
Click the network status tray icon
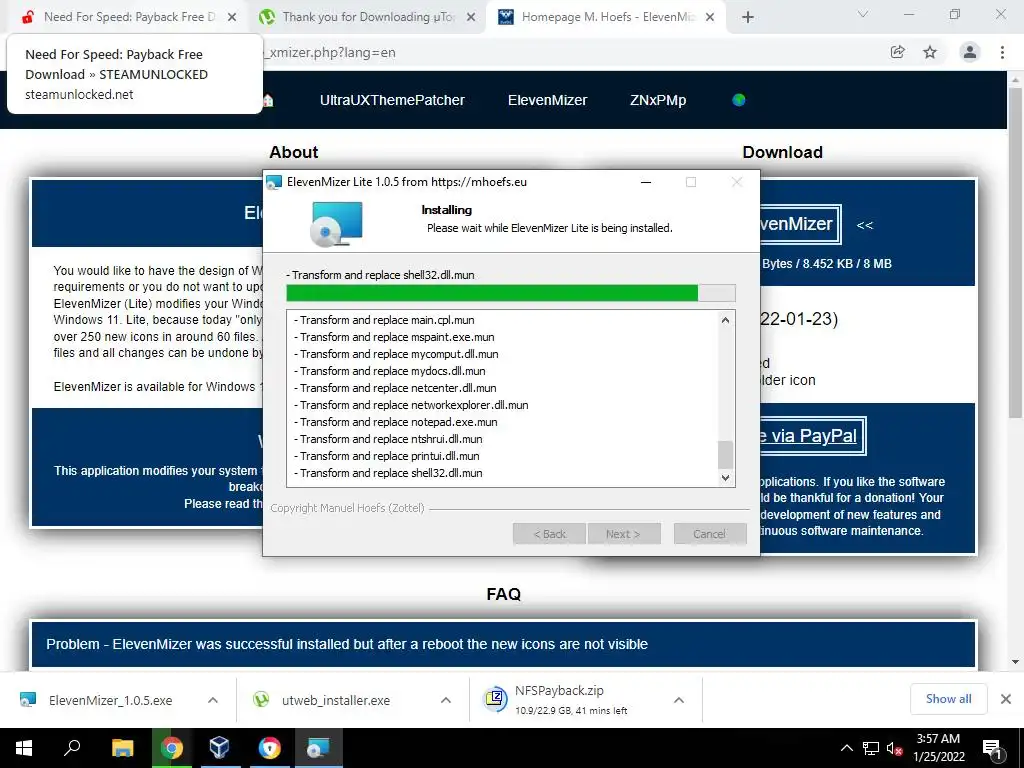pyautogui.click(x=871, y=748)
